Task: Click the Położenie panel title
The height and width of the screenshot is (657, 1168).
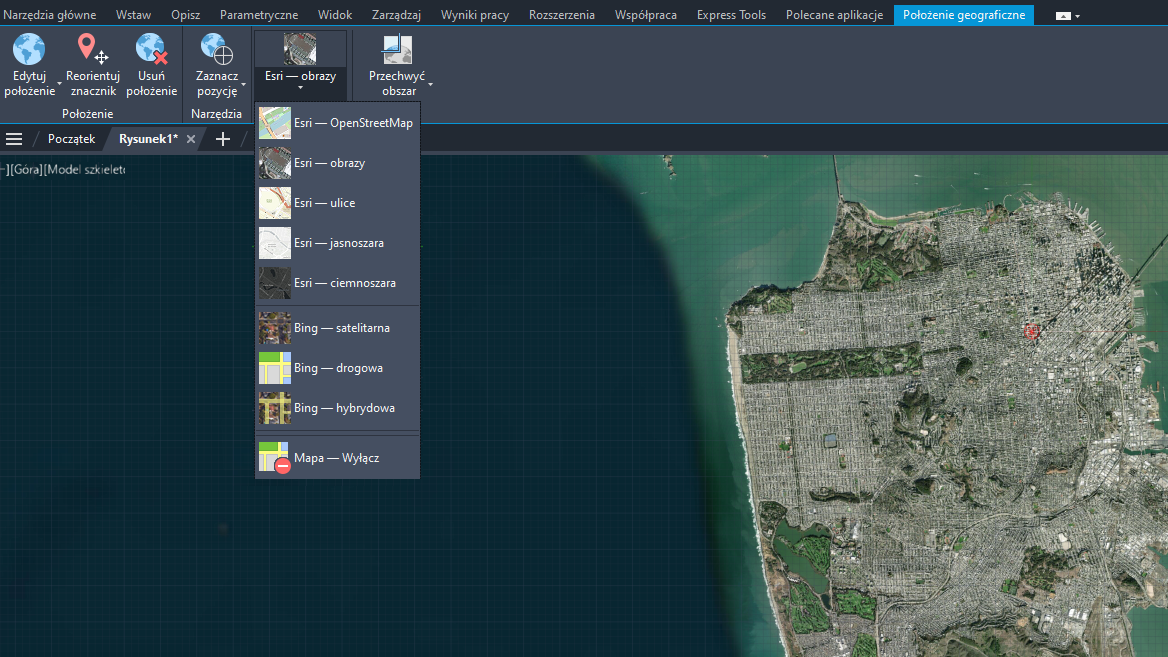Action: click(x=87, y=114)
